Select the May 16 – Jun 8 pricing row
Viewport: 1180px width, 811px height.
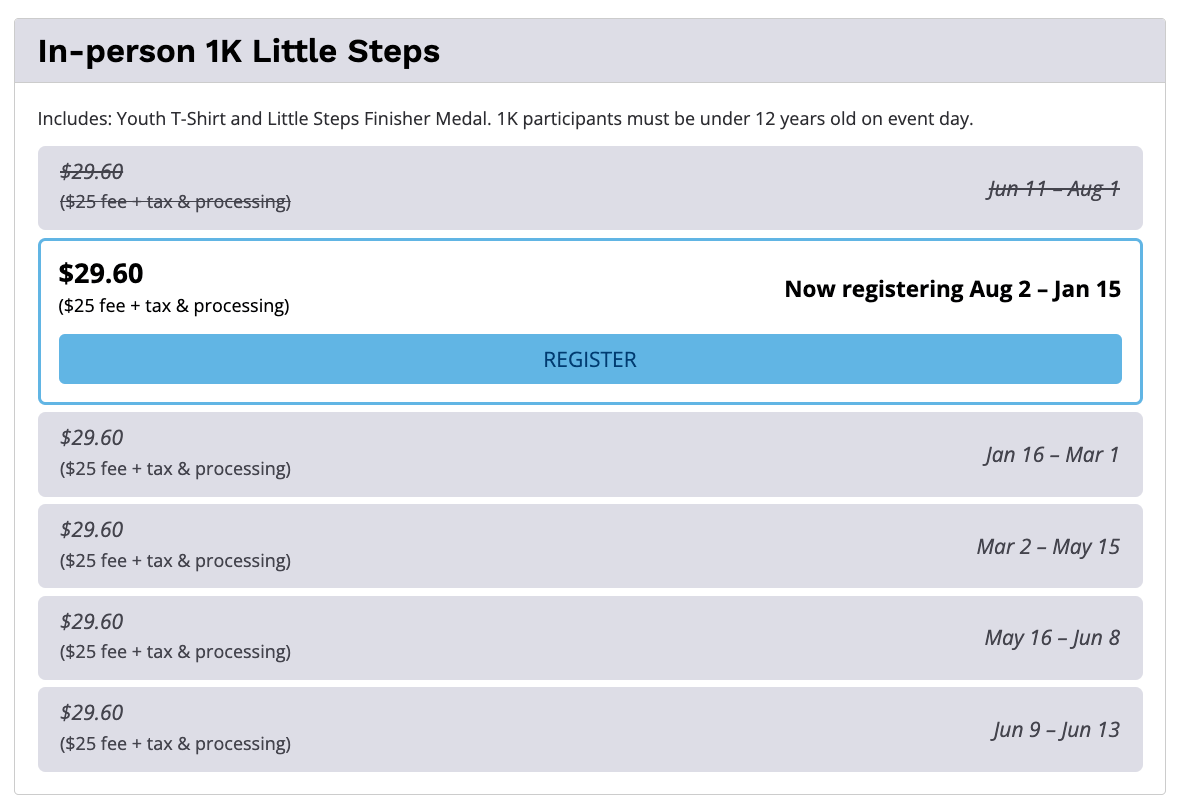(590, 638)
